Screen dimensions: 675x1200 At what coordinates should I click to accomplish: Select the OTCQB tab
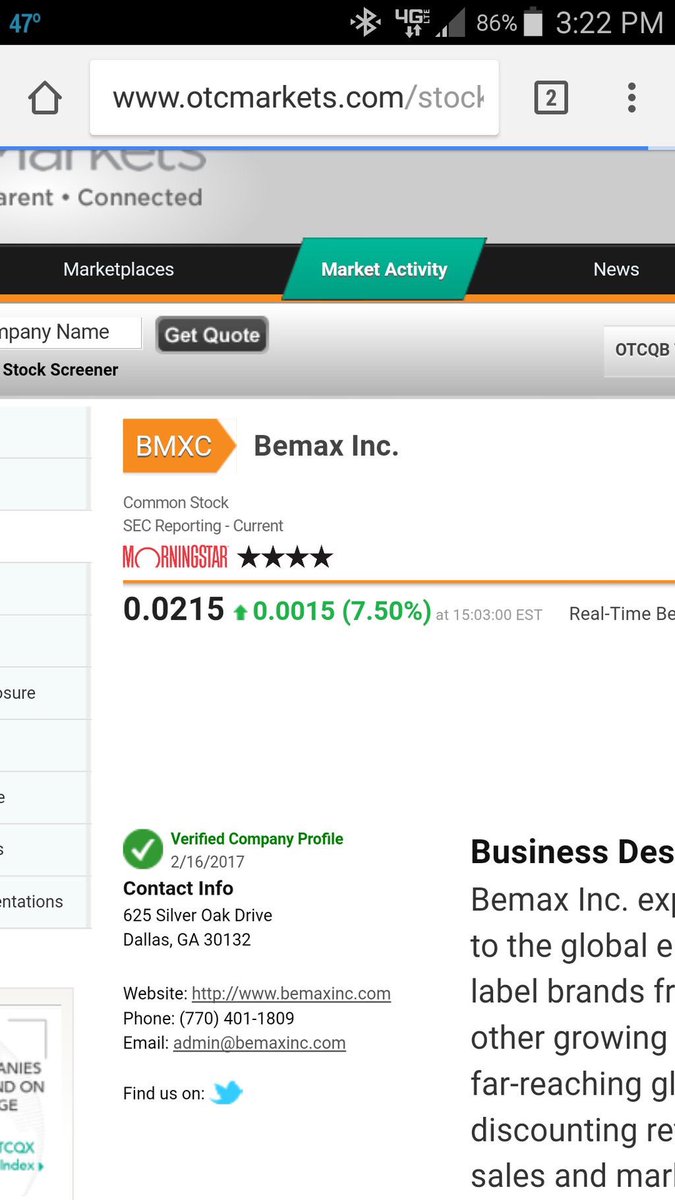(x=640, y=350)
